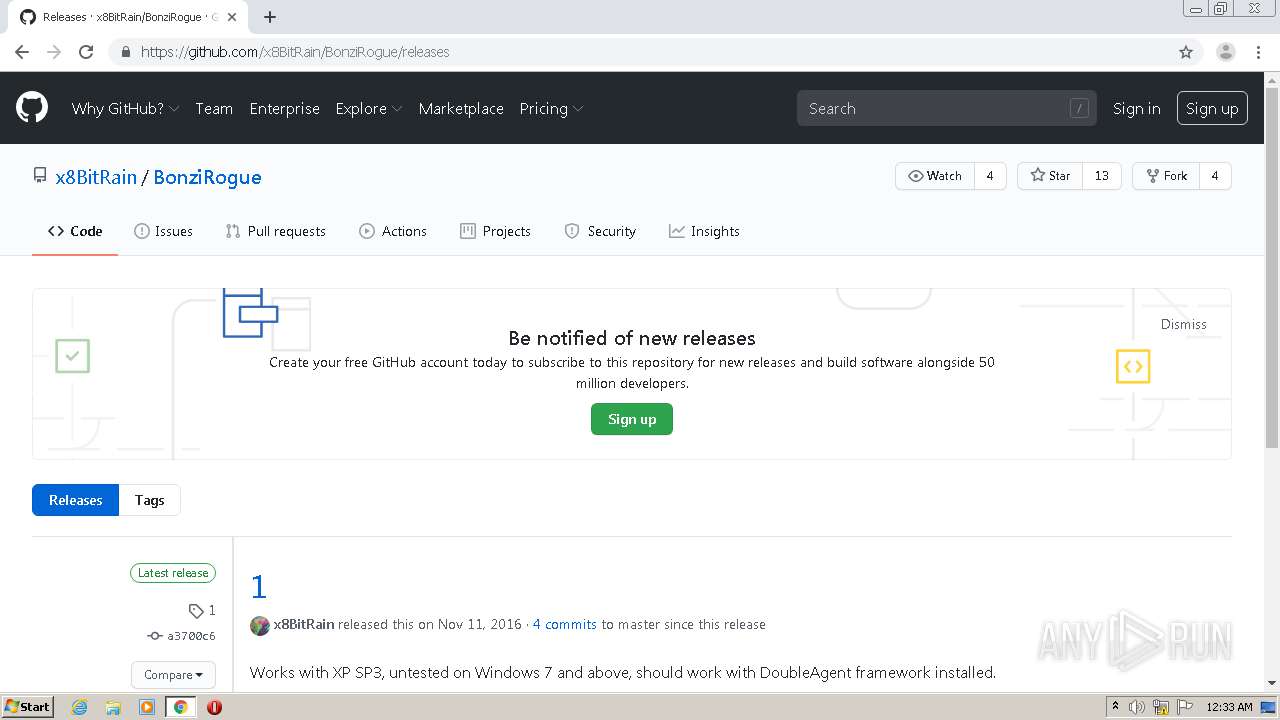Click the Latest release badge
Screen dimensions: 1280x720
tap(173, 573)
